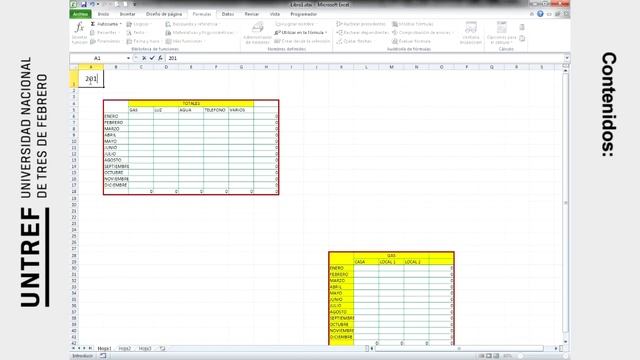Confirm the entry with the check mark
The image size is (640, 360).
pos(152,58)
